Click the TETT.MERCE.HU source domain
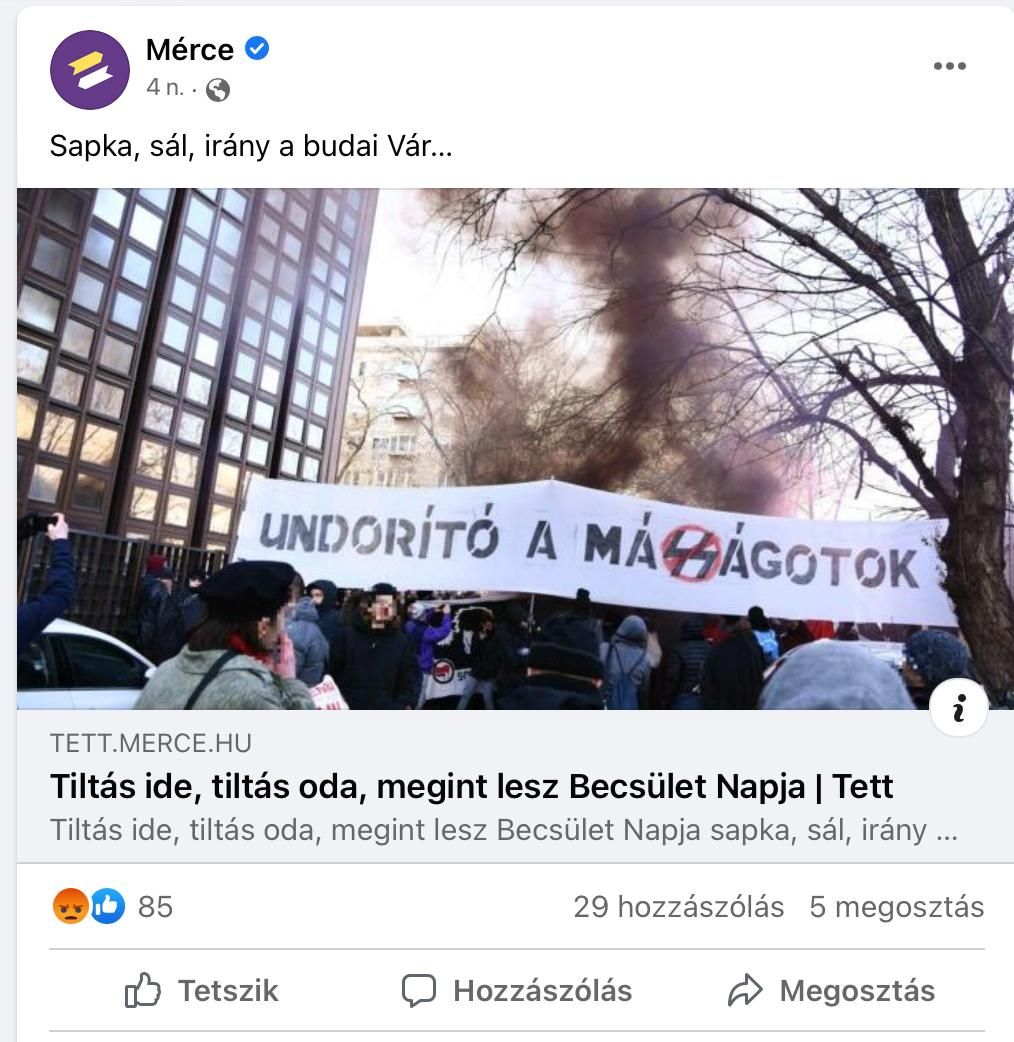 point(151,744)
